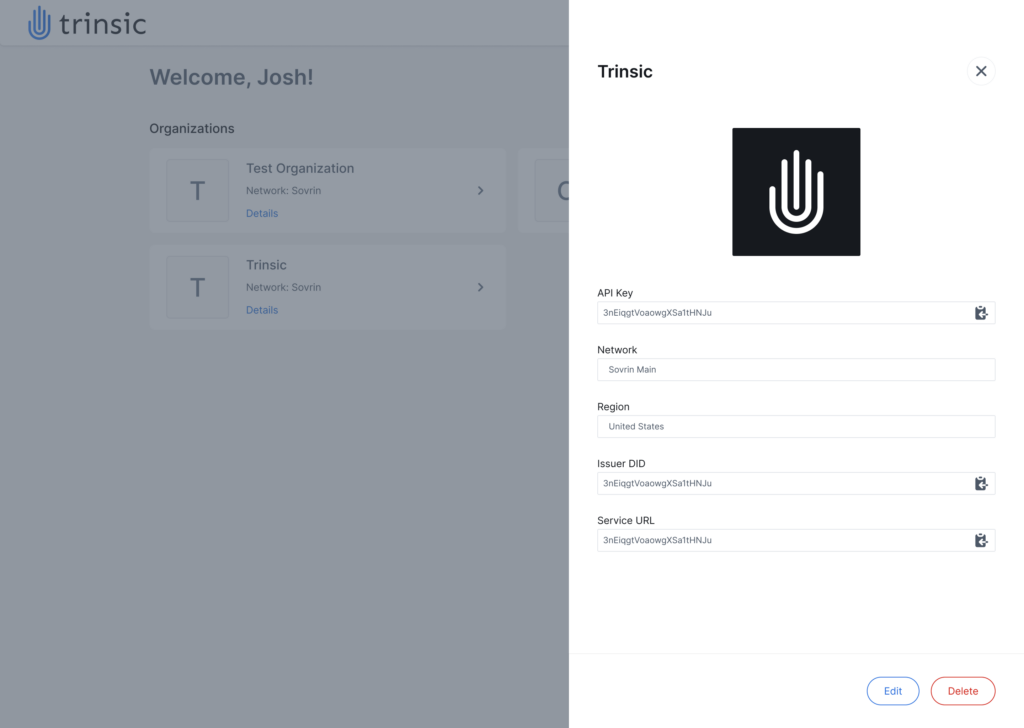The height and width of the screenshot is (728, 1024).
Task: Click the Service URL label
Action: click(626, 520)
